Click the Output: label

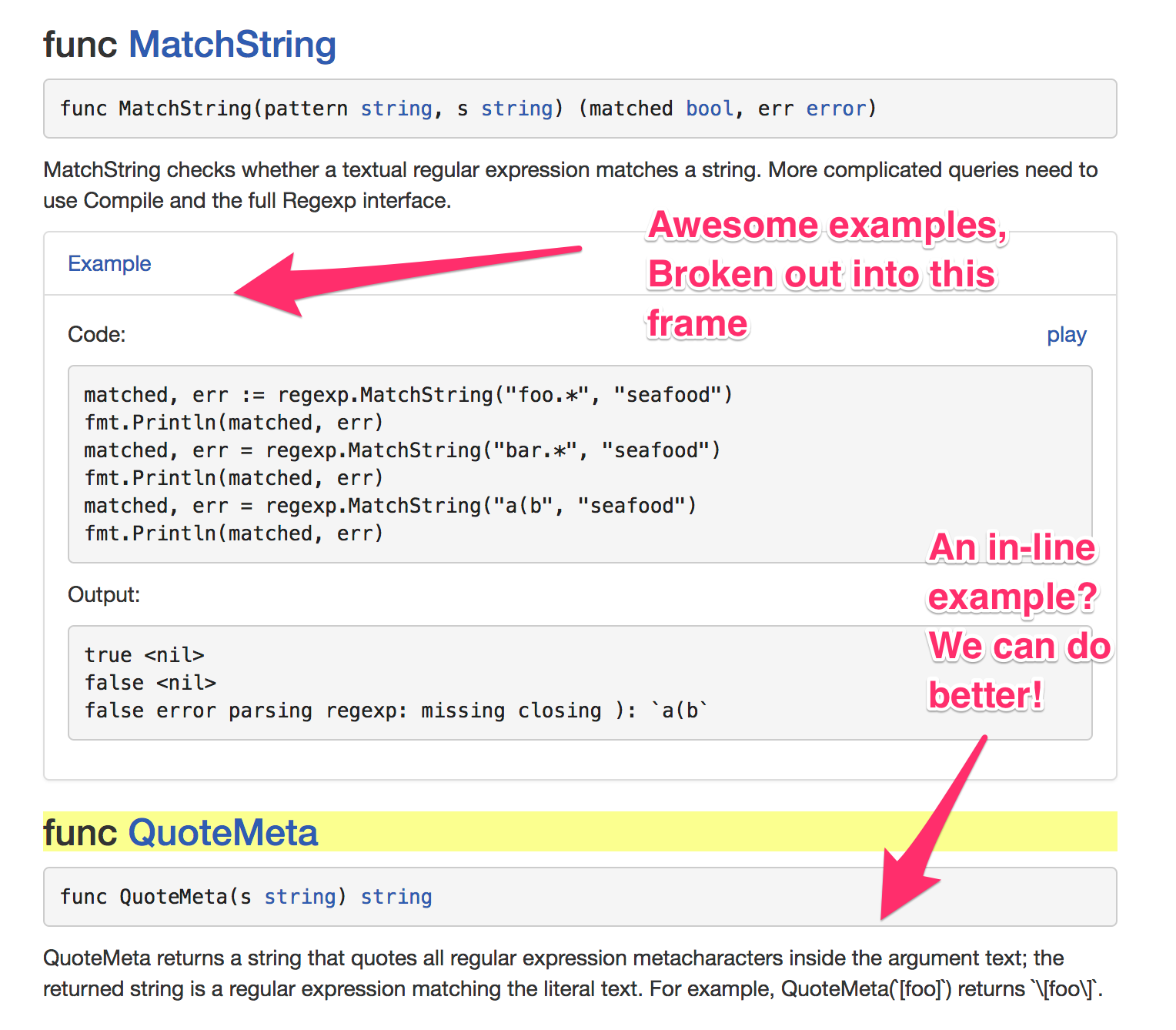coord(104,595)
